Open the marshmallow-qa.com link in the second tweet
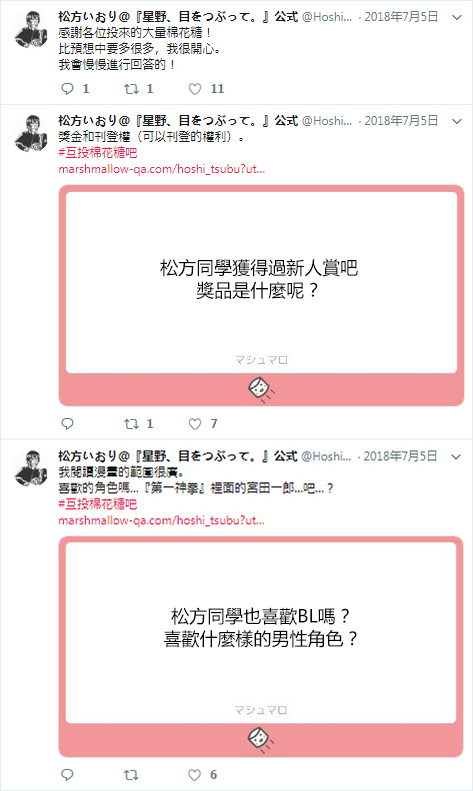This screenshot has height=791, width=473. [161, 169]
